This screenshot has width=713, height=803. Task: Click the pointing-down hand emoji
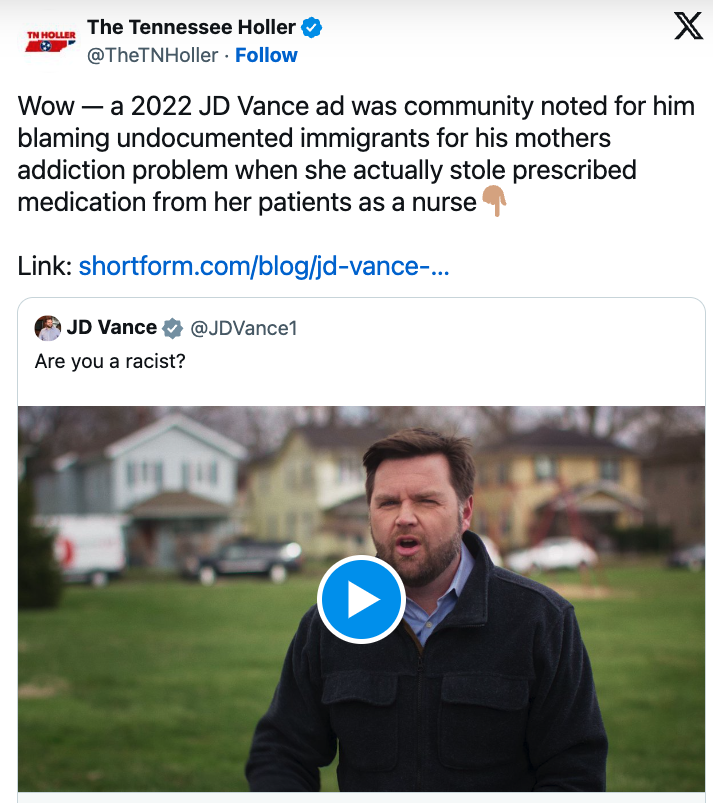pyautogui.click(x=495, y=203)
